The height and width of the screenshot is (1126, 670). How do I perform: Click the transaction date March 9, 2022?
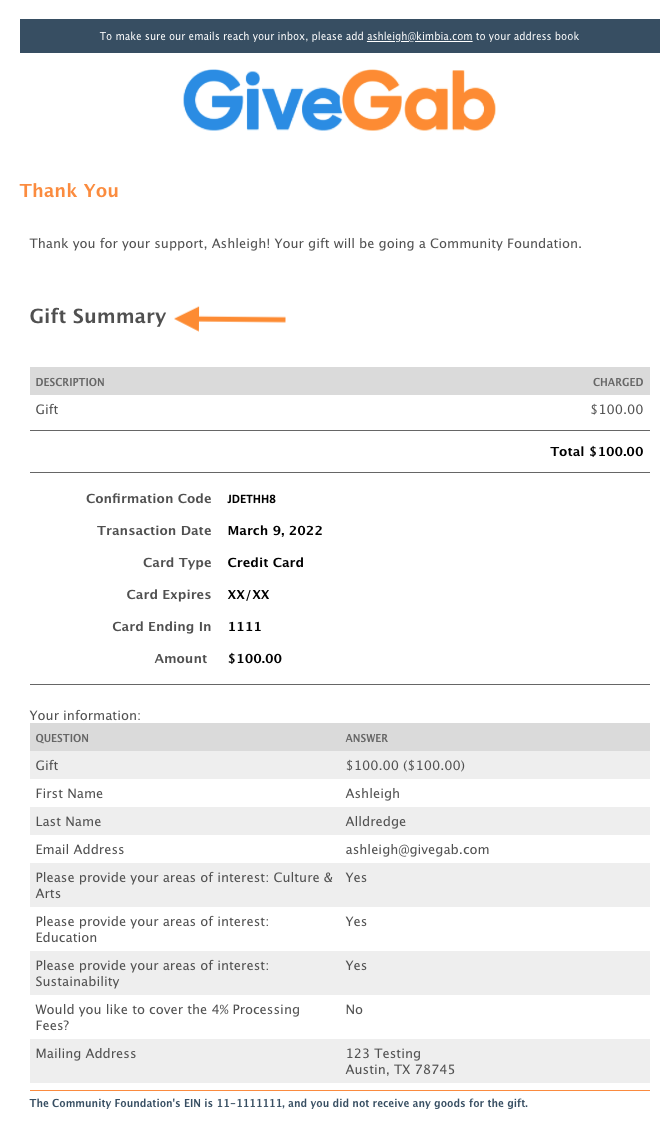click(x=275, y=531)
